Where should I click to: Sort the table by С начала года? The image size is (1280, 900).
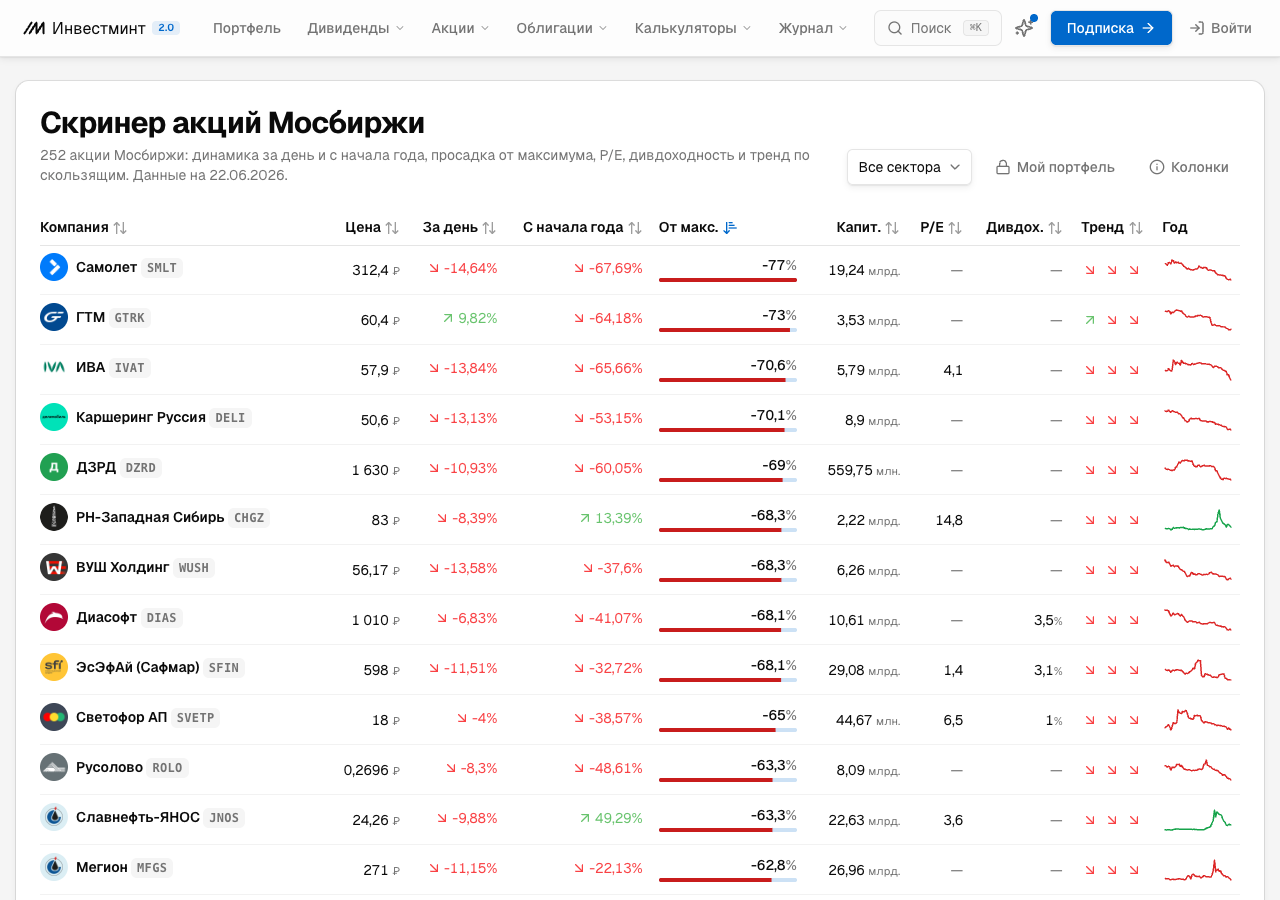(582, 227)
